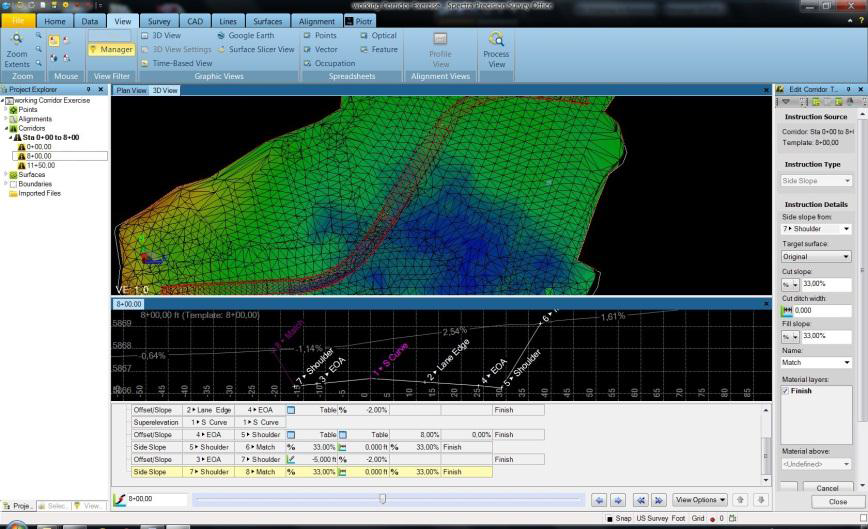Image resolution: width=868 pixels, height=529 pixels.
Task: Click the Close button in corridor editor
Action: point(837,502)
